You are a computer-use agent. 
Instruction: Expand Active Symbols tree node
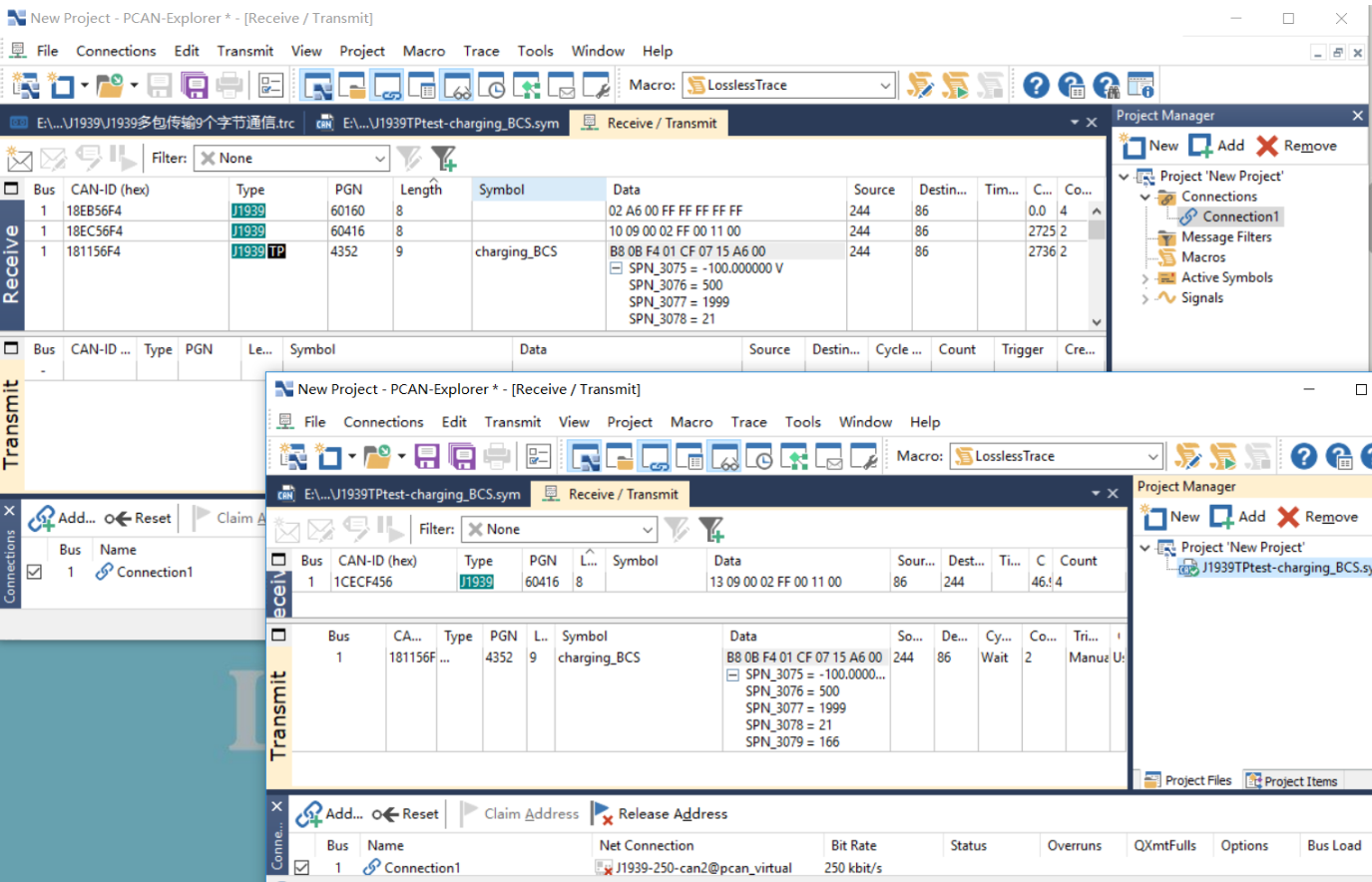(x=1145, y=278)
